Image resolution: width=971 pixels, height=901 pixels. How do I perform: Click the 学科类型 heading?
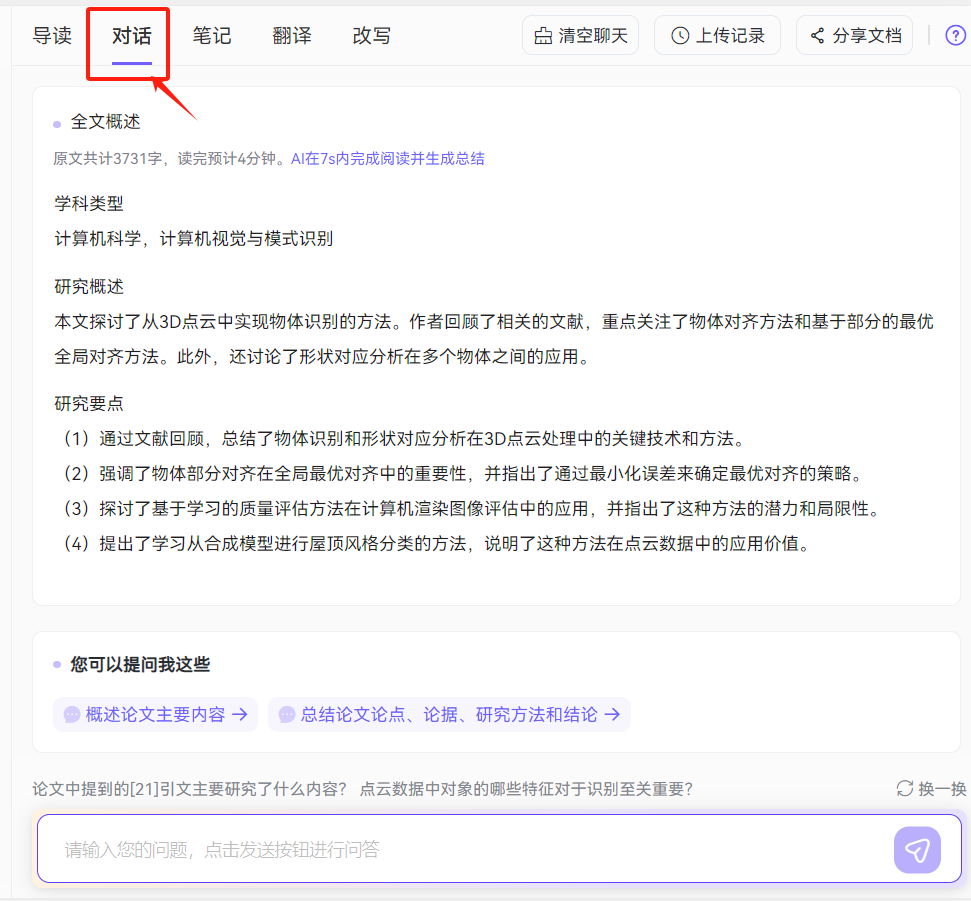[x=89, y=203]
